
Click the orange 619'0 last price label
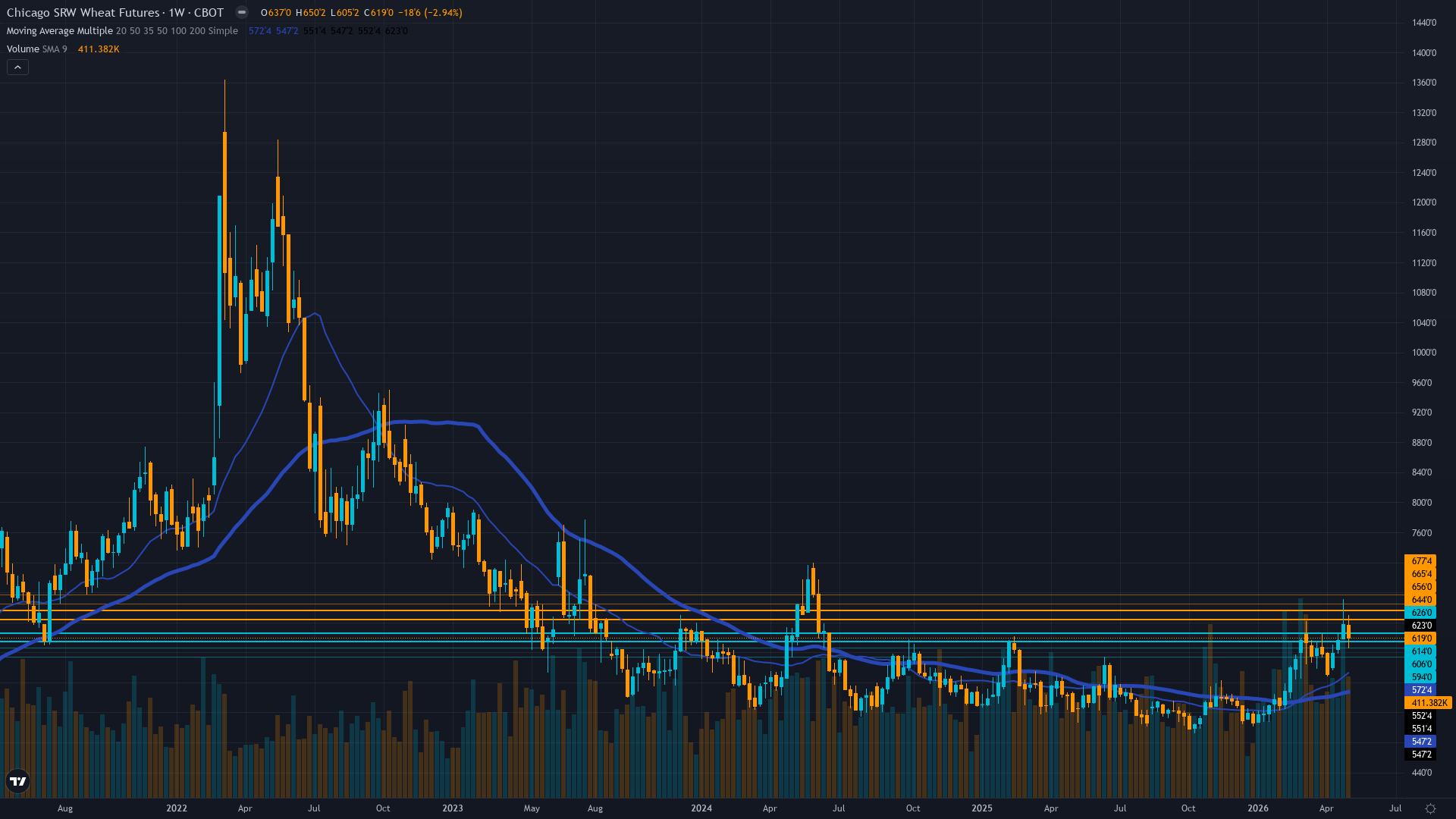[1421, 639]
